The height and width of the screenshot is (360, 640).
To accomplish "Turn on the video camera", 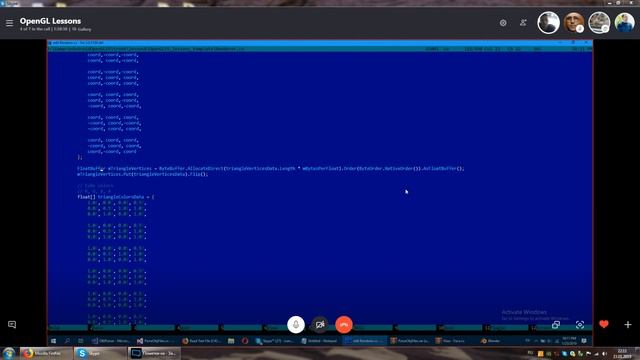I will click(x=320, y=325).
